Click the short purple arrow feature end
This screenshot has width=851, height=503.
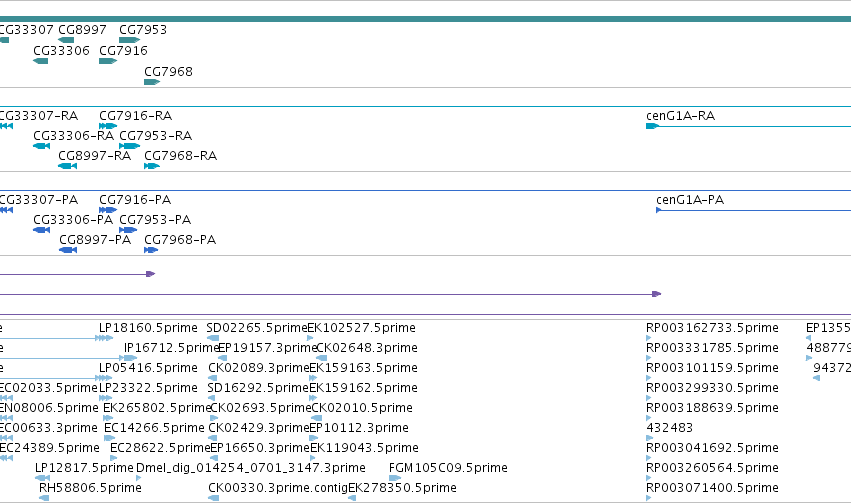tap(151, 274)
